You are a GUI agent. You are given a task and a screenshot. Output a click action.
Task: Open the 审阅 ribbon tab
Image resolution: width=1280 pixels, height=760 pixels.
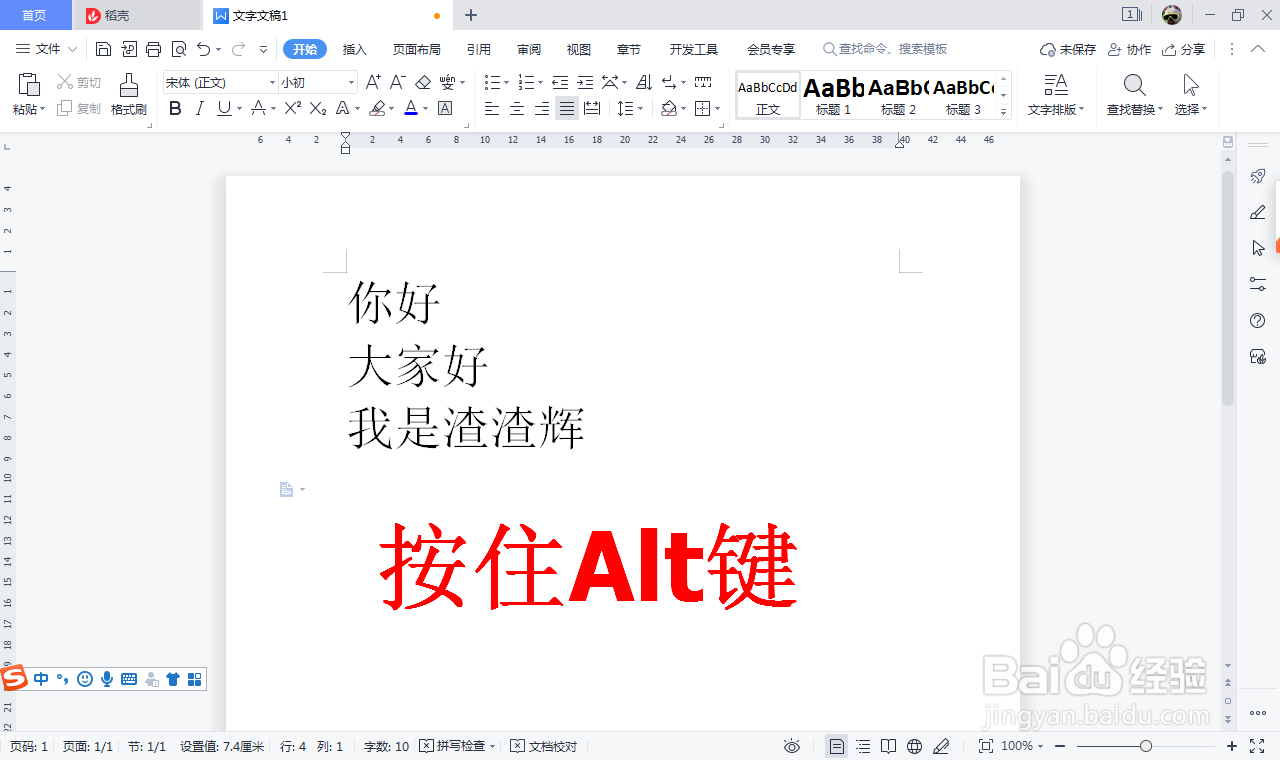(x=528, y=48)
